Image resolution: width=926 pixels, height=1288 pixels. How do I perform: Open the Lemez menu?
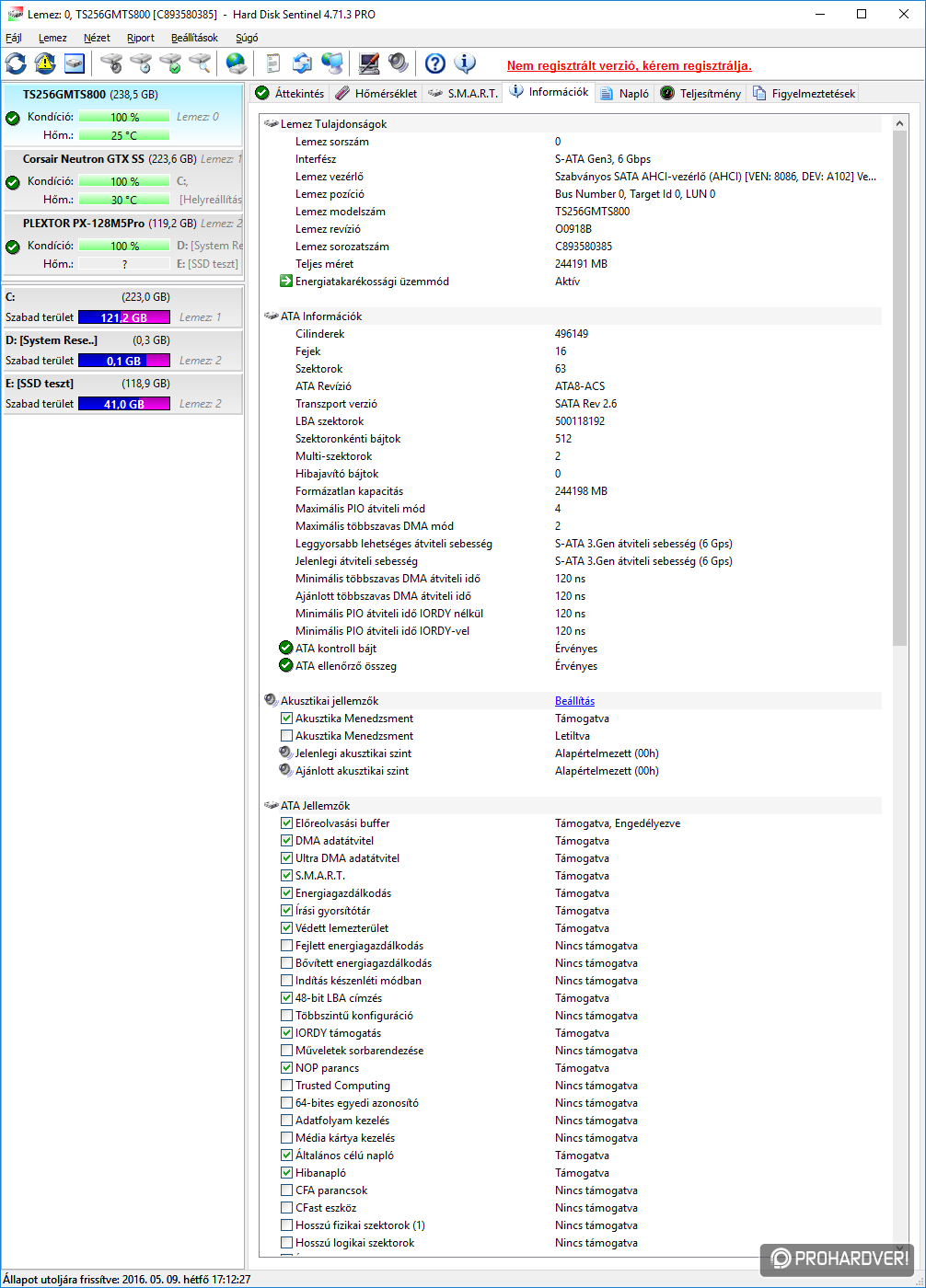coord(52,38)
